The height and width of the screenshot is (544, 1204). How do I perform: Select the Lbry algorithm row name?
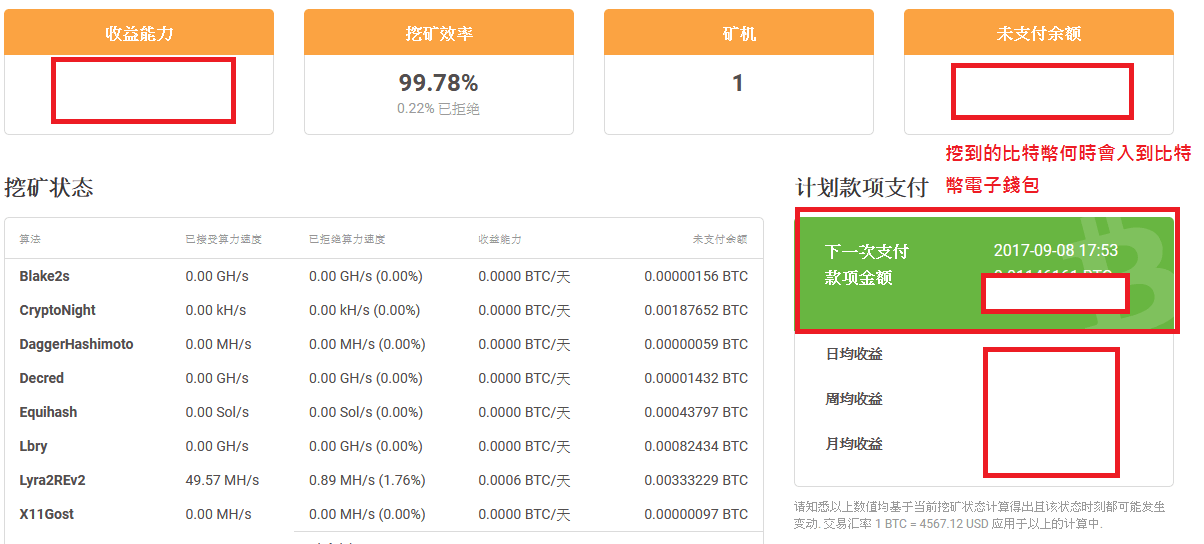coord(33,446)
